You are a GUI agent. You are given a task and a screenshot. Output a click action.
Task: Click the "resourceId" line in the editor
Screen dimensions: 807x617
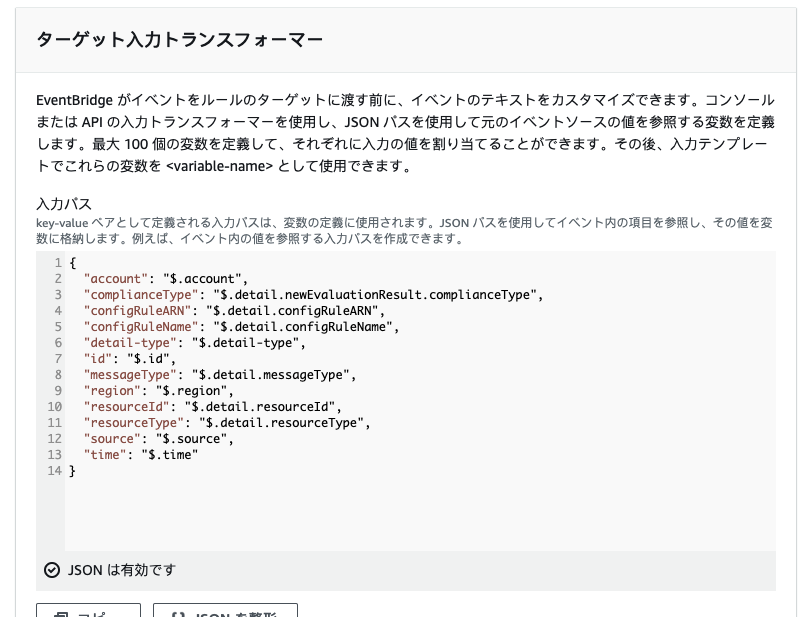[213, 407]
